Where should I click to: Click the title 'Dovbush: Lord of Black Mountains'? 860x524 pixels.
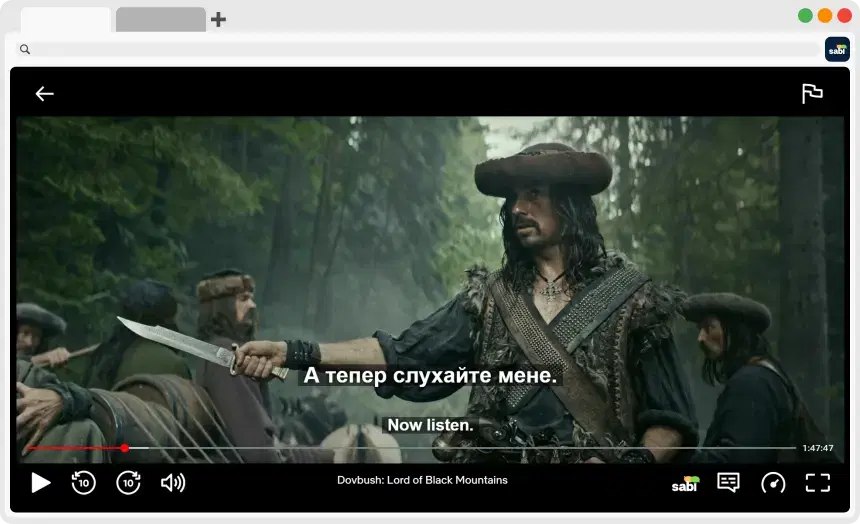(422, 480)
